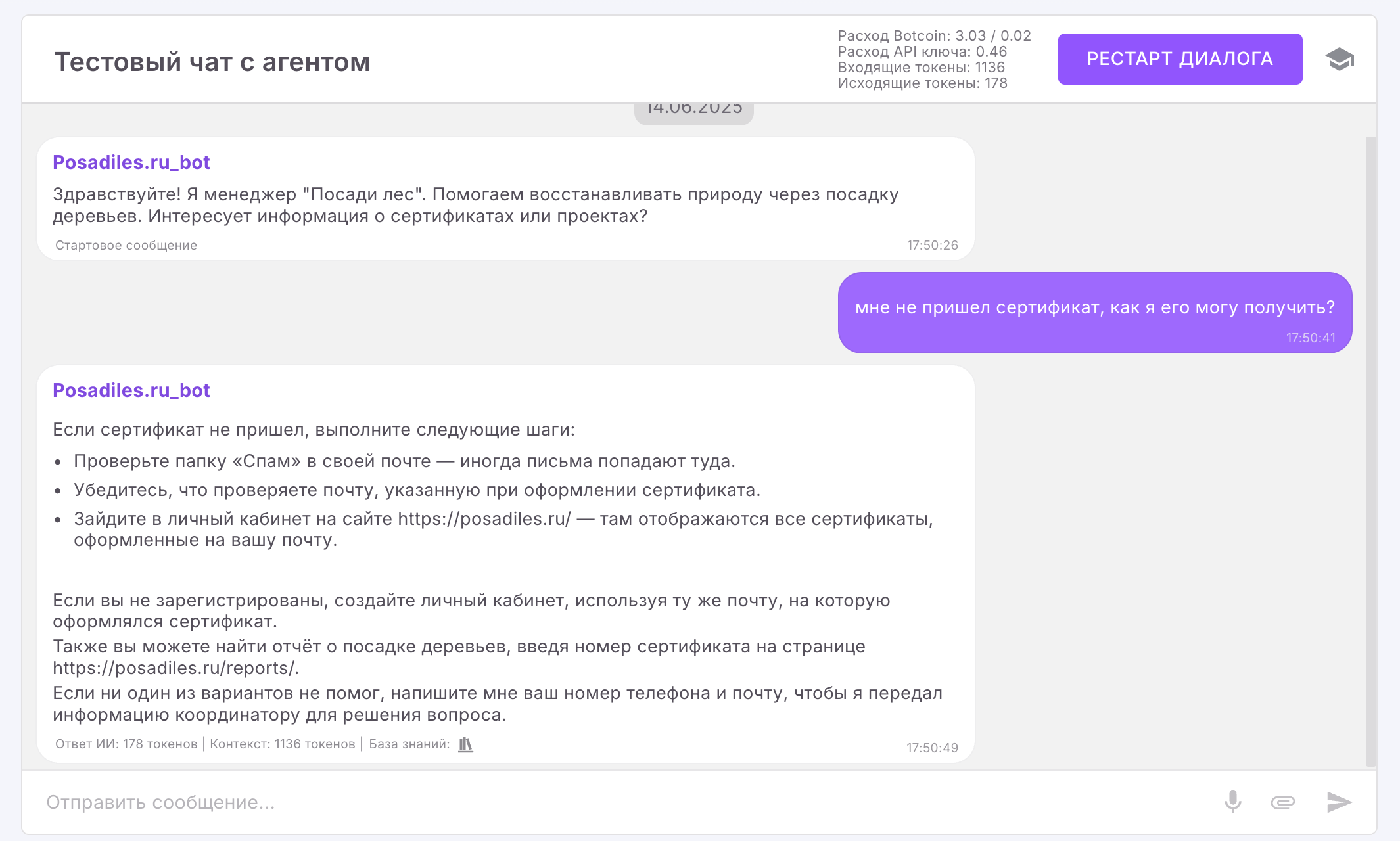Click the Отправить сообщение input field

(592, 802)
